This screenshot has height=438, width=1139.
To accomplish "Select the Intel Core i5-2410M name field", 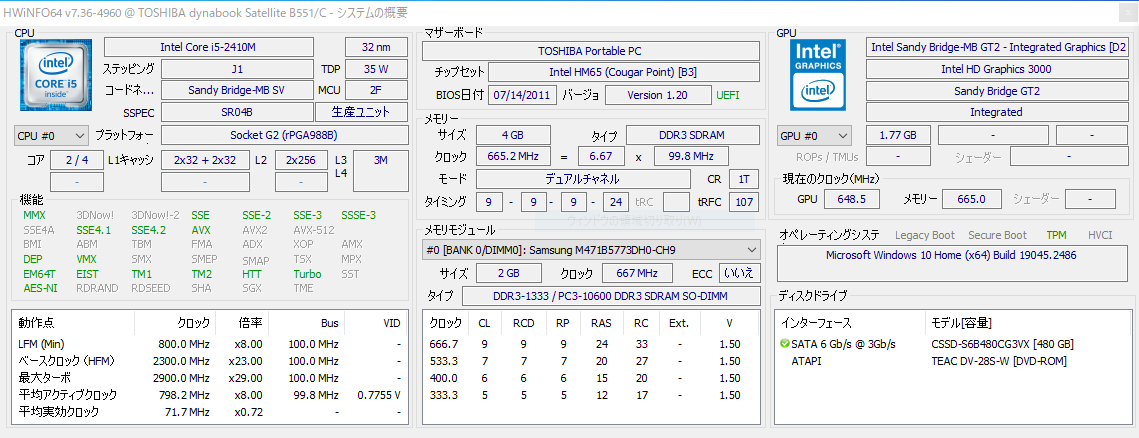I will 208,47.
